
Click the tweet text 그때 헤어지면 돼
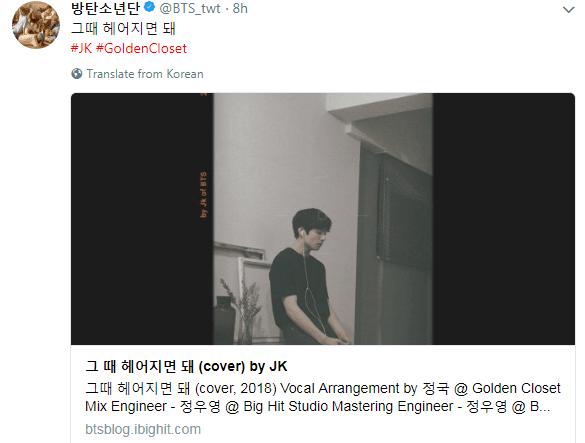click(x=123, y=29)
